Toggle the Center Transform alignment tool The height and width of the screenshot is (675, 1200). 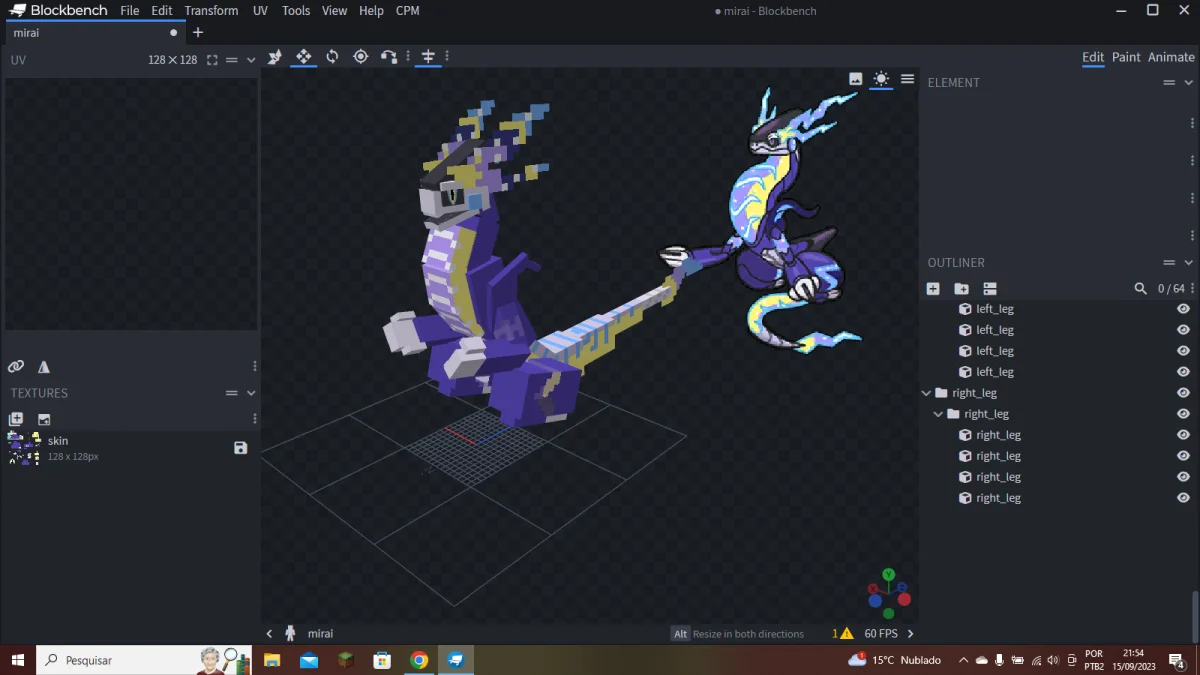428,57
